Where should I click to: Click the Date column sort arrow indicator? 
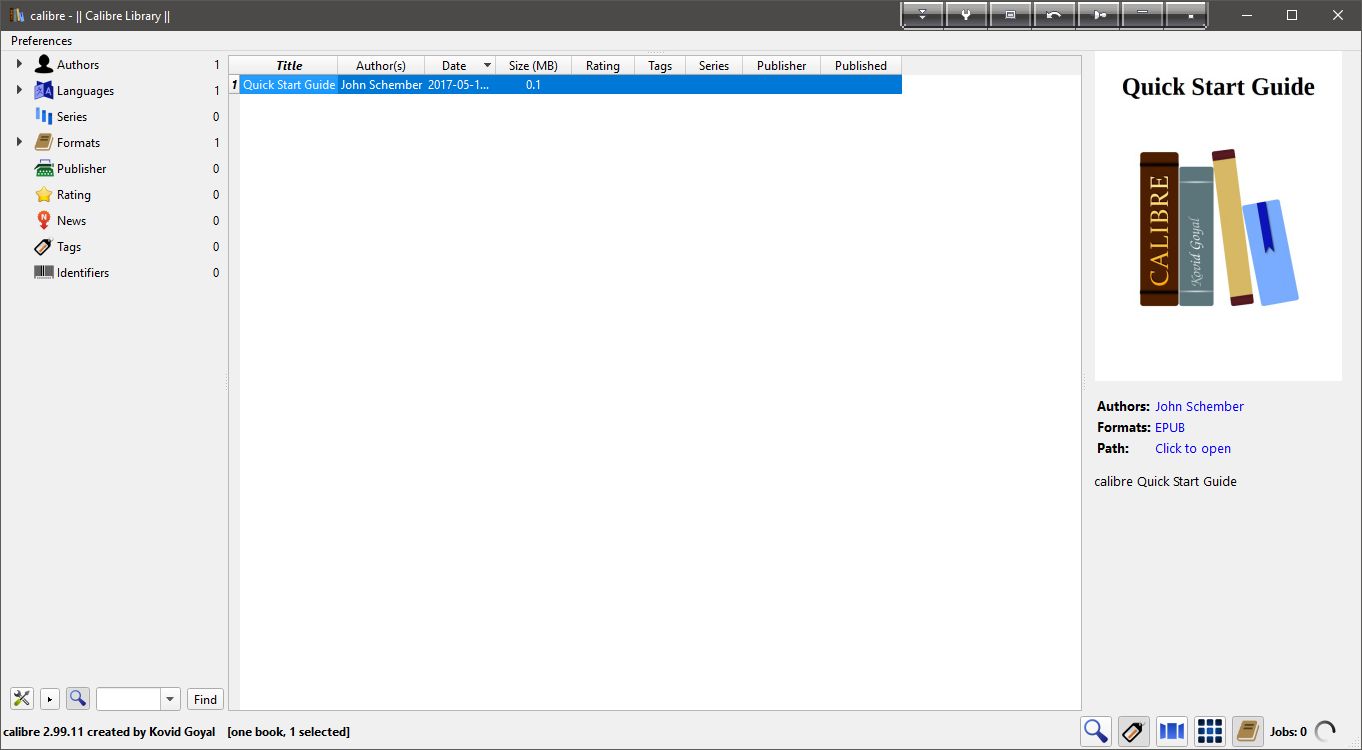click(488, 66)
